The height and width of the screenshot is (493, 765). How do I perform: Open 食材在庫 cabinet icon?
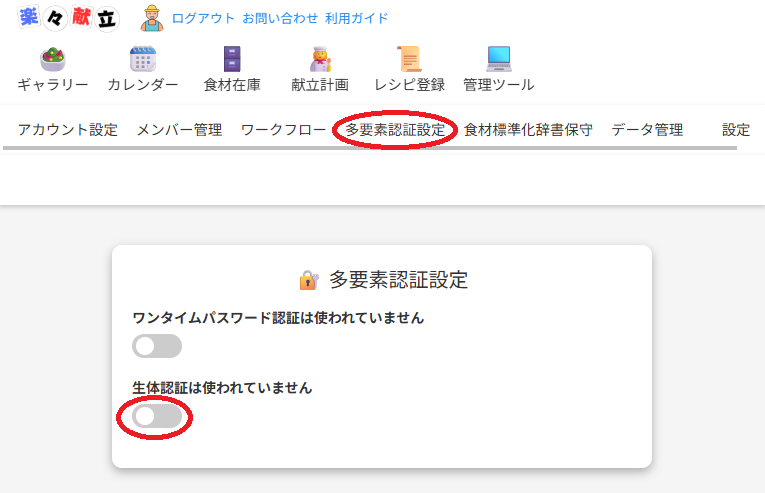coord(232,59)
